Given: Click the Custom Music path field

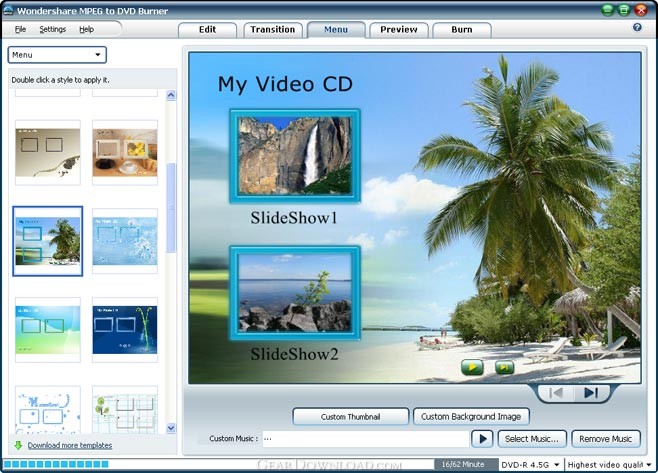Looking at the screenshot, I should 365,439.
